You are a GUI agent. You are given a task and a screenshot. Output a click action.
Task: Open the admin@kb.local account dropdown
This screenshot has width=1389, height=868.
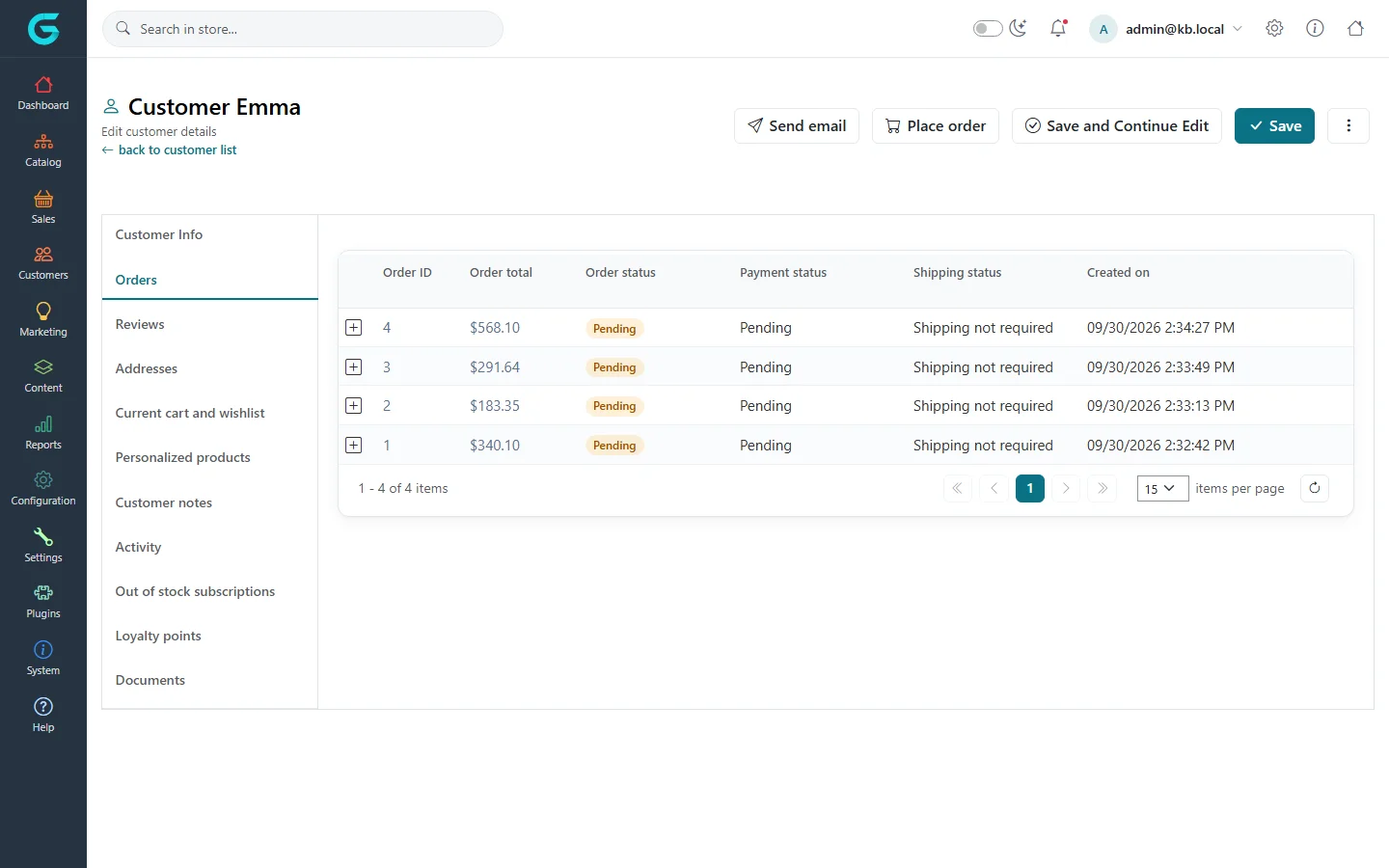click(1166, 29)
